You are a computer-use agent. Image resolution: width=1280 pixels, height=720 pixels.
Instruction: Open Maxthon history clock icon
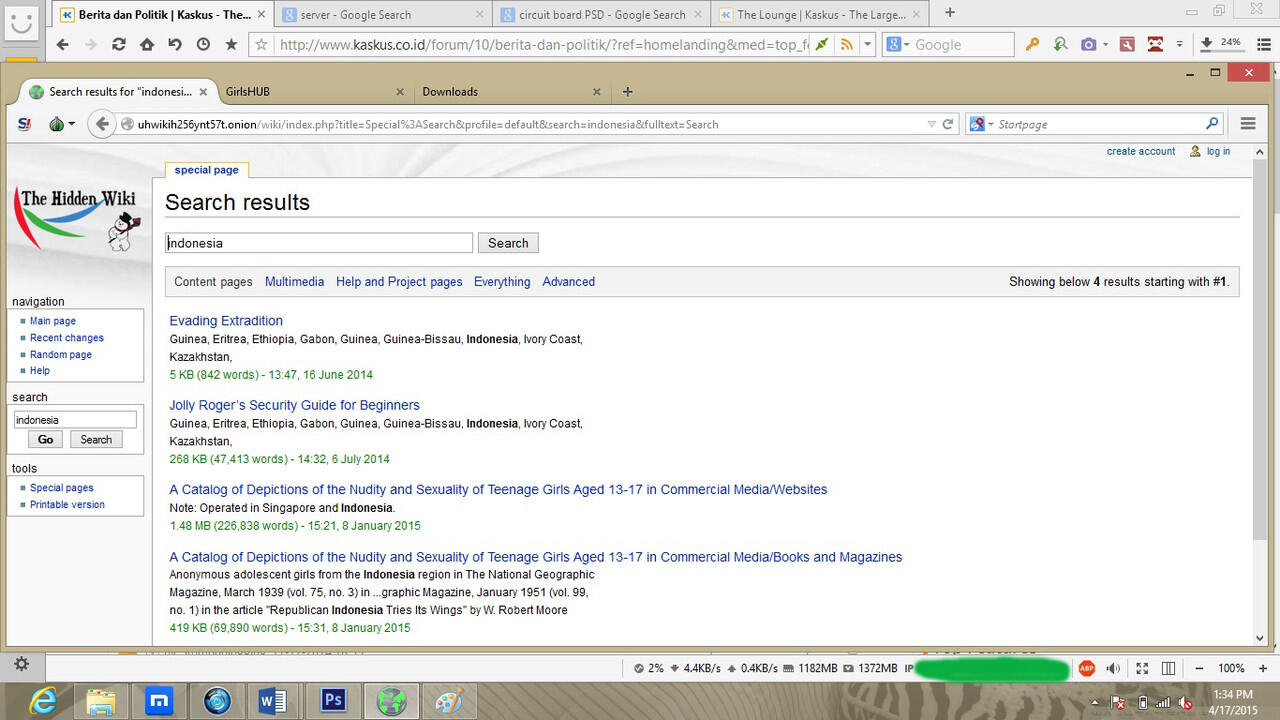[203, 45]
